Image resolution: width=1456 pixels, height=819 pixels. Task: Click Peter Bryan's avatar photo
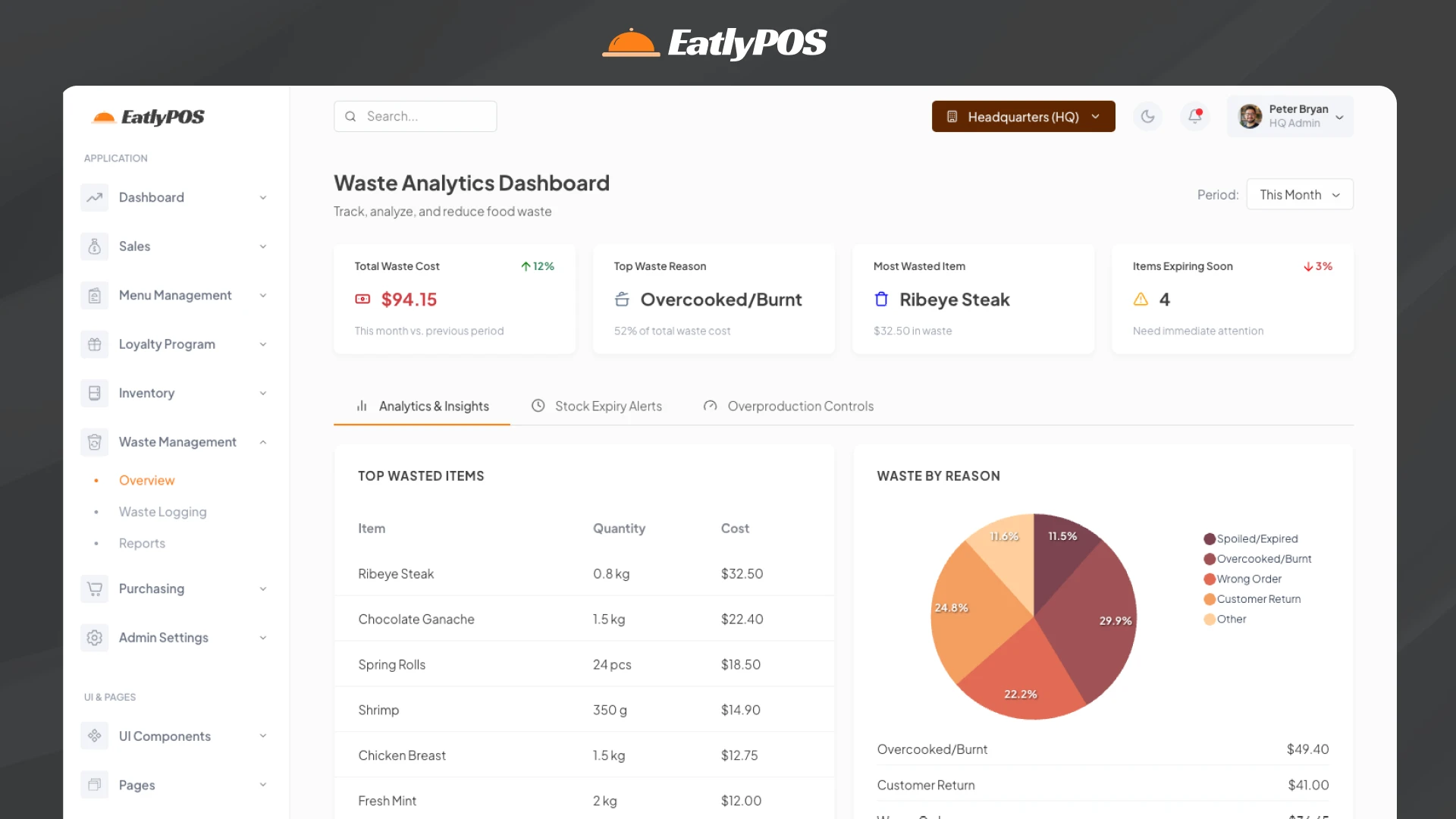click(1250, 116)
